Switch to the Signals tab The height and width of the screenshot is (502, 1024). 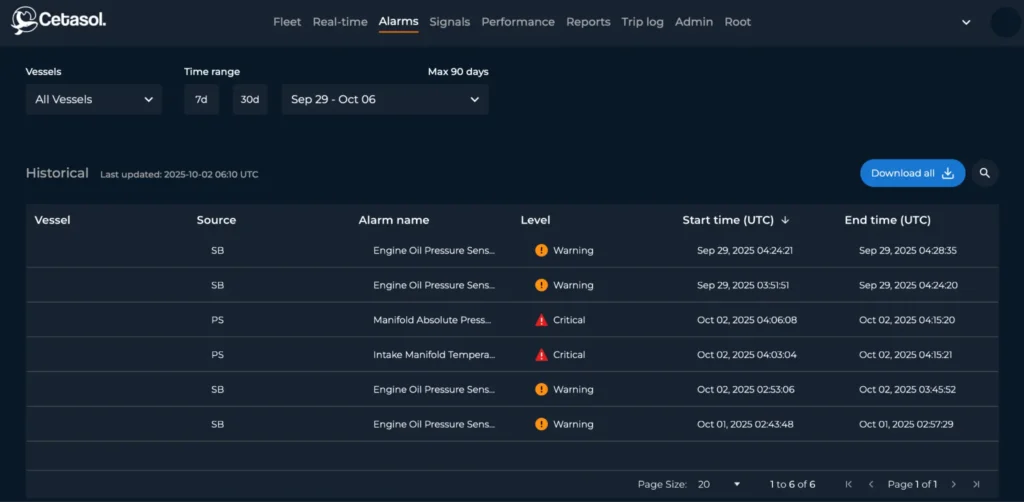[x=449, y=22]
